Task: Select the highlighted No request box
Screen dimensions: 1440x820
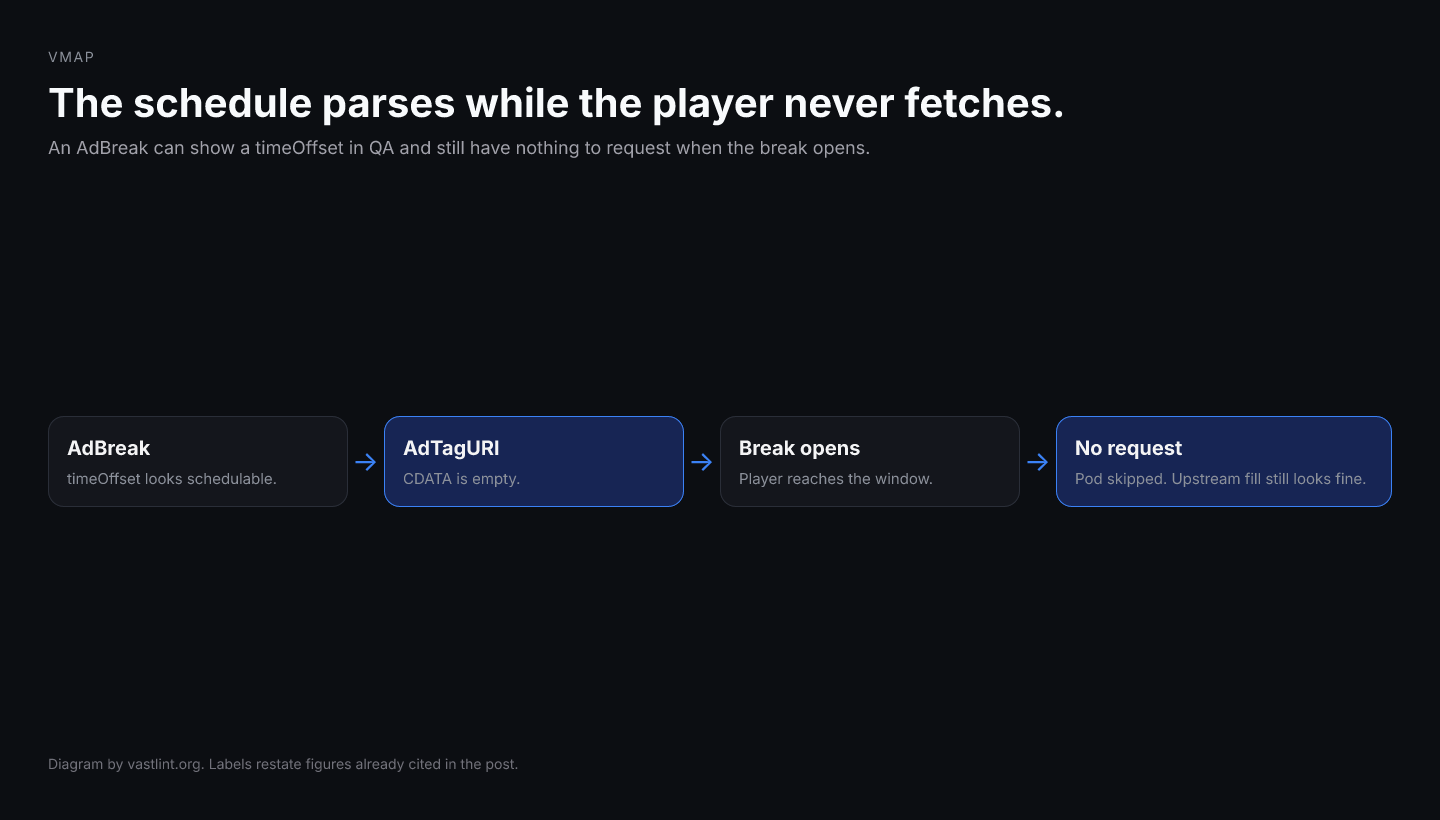Action: (x=1224, y=461)
